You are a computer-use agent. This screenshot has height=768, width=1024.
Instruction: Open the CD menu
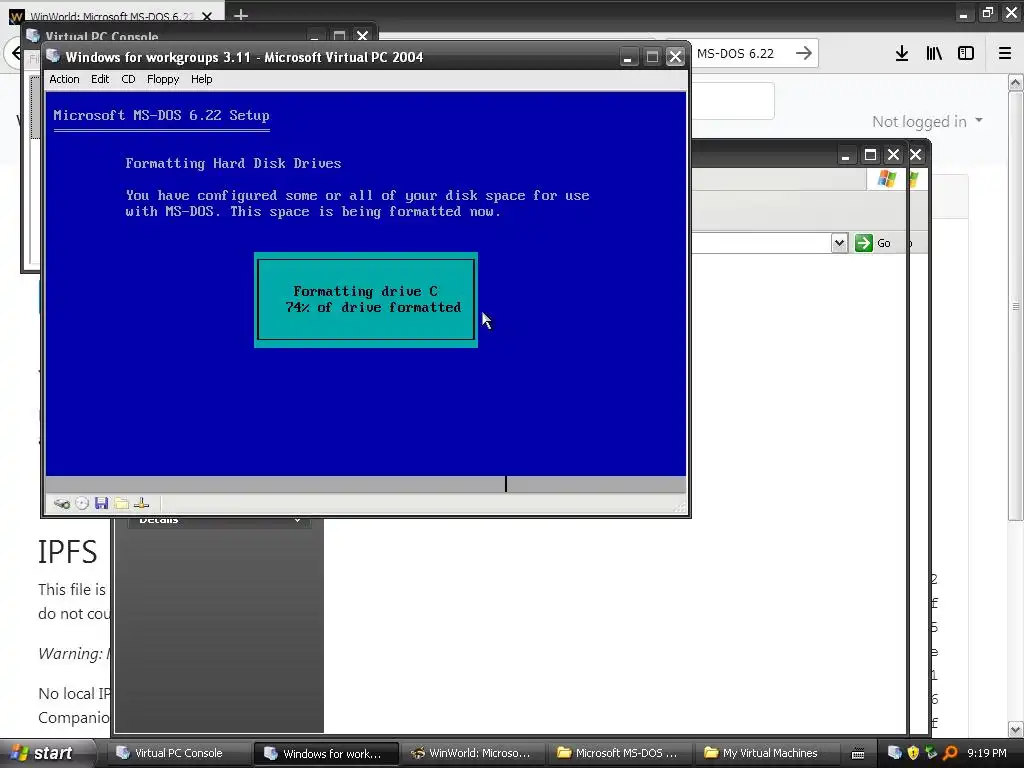(x=128, y=79)
